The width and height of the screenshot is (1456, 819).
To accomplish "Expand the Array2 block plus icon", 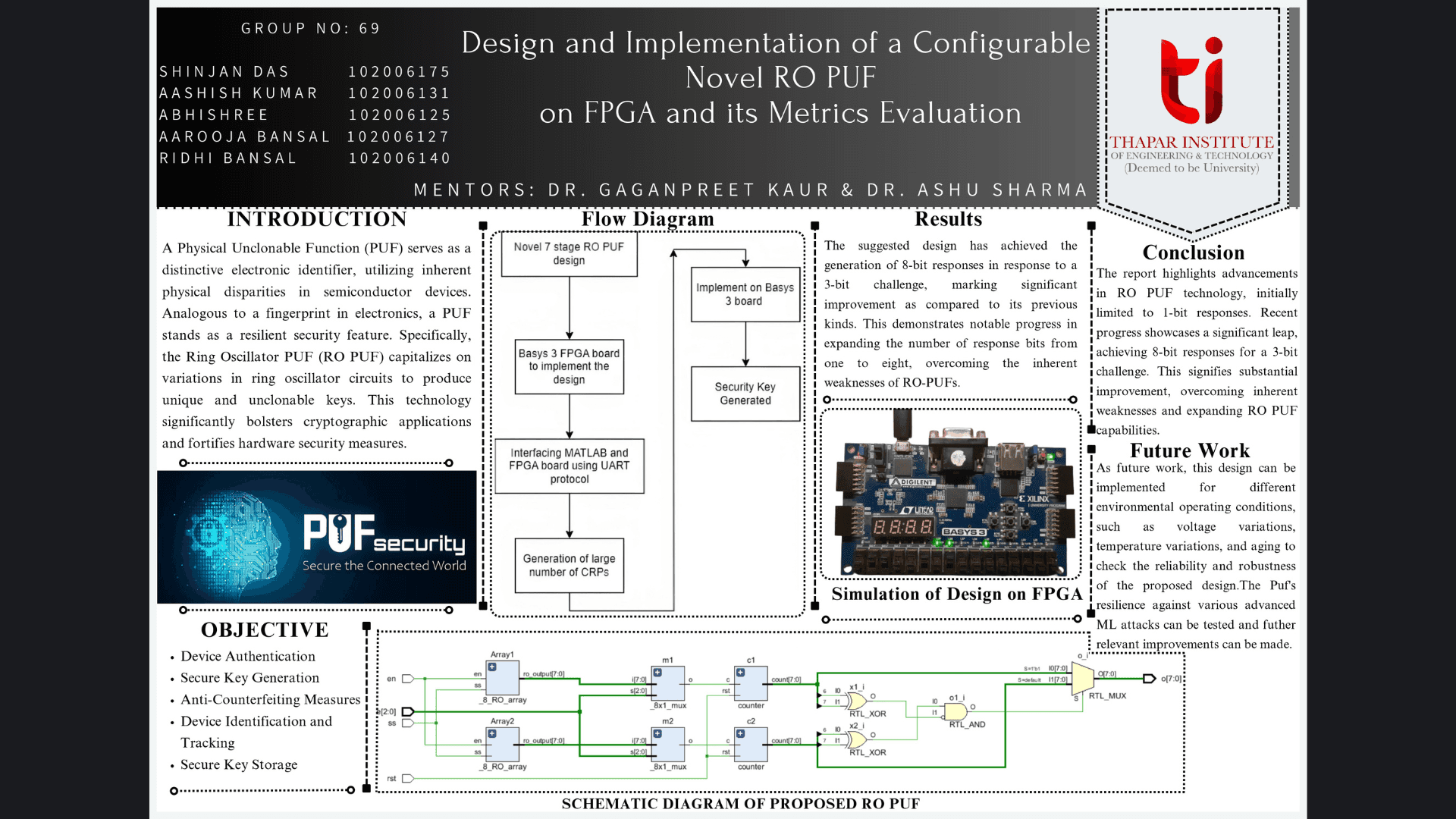I will (x=492, y=734).
